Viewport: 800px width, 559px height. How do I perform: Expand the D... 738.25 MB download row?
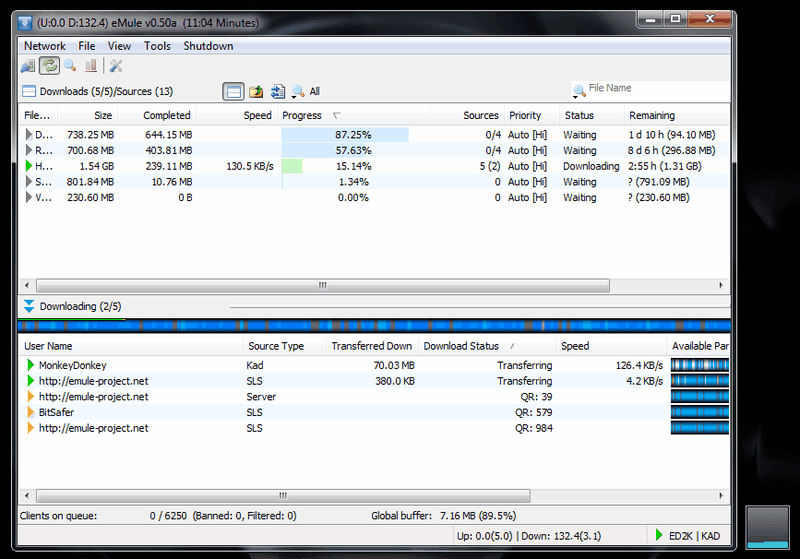(x=29, y=135)
